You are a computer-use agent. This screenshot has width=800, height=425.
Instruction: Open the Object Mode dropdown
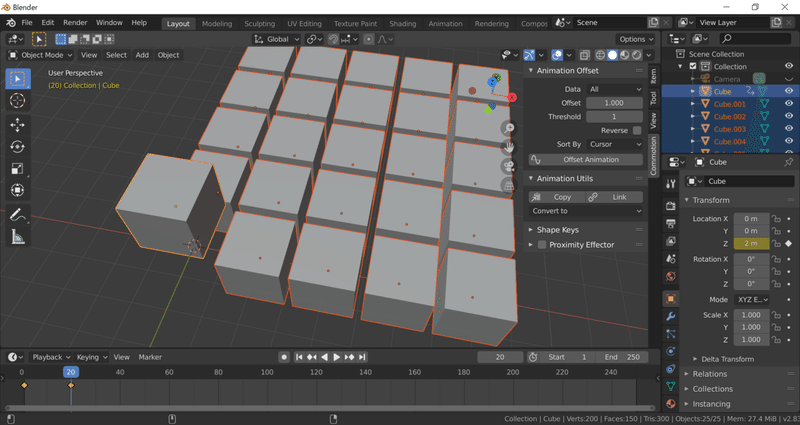(41, 55)
